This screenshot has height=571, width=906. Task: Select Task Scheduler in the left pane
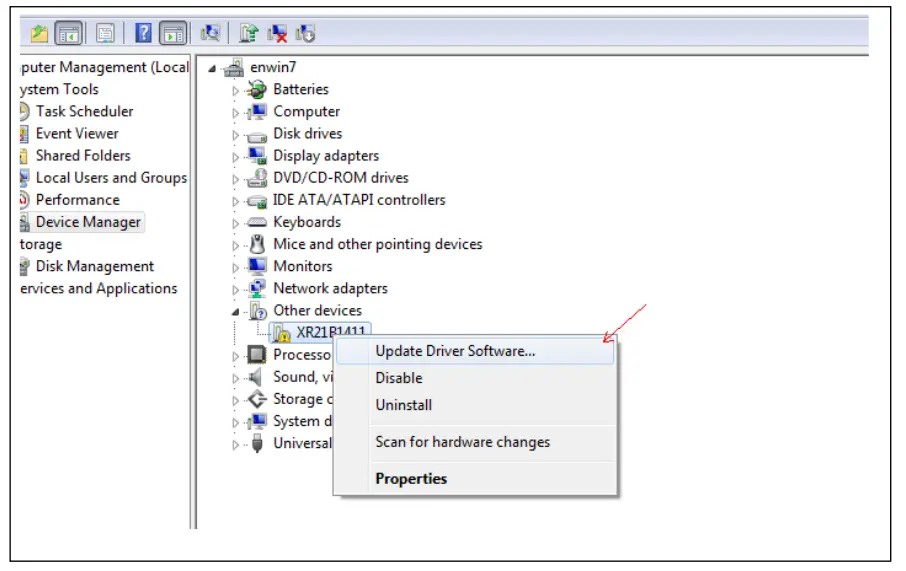click(x=84, y=111)
